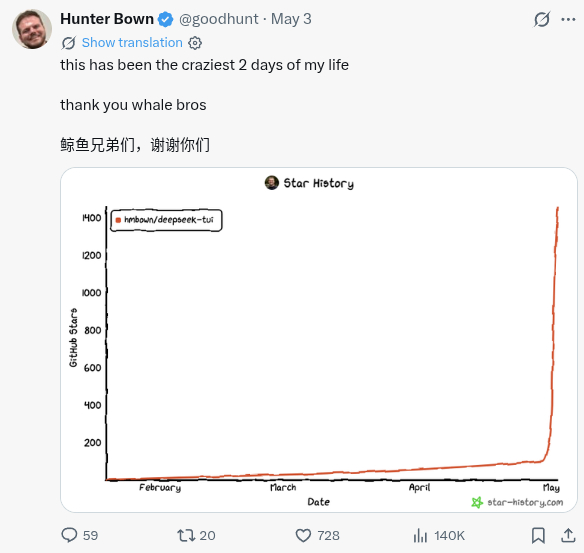This screenshot has width=584, height=553.
Task: Click the star-history.com watermark
Action: (x=517, y=502)
